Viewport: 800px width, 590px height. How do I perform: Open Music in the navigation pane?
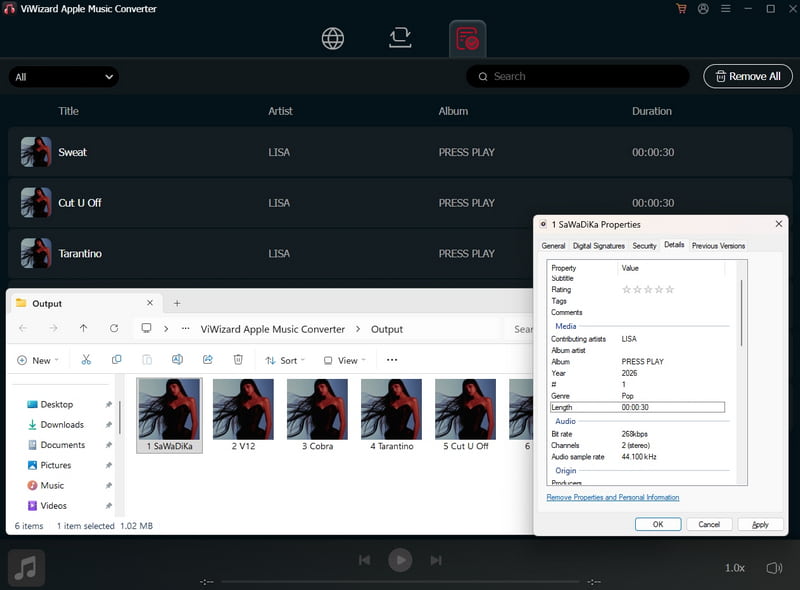[52, 485]
